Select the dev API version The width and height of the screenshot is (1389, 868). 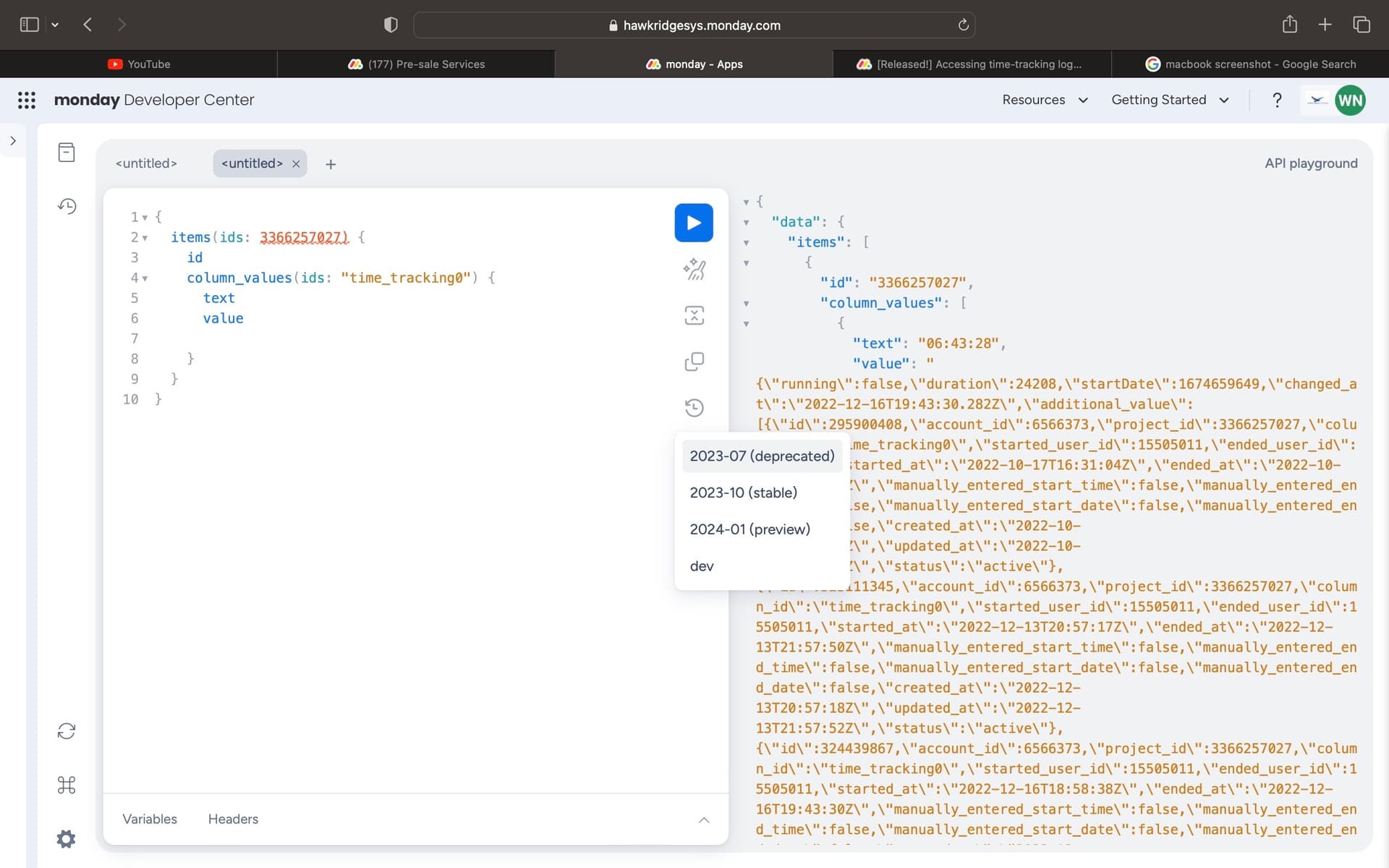pyautogui.click(x=762, y=566)
